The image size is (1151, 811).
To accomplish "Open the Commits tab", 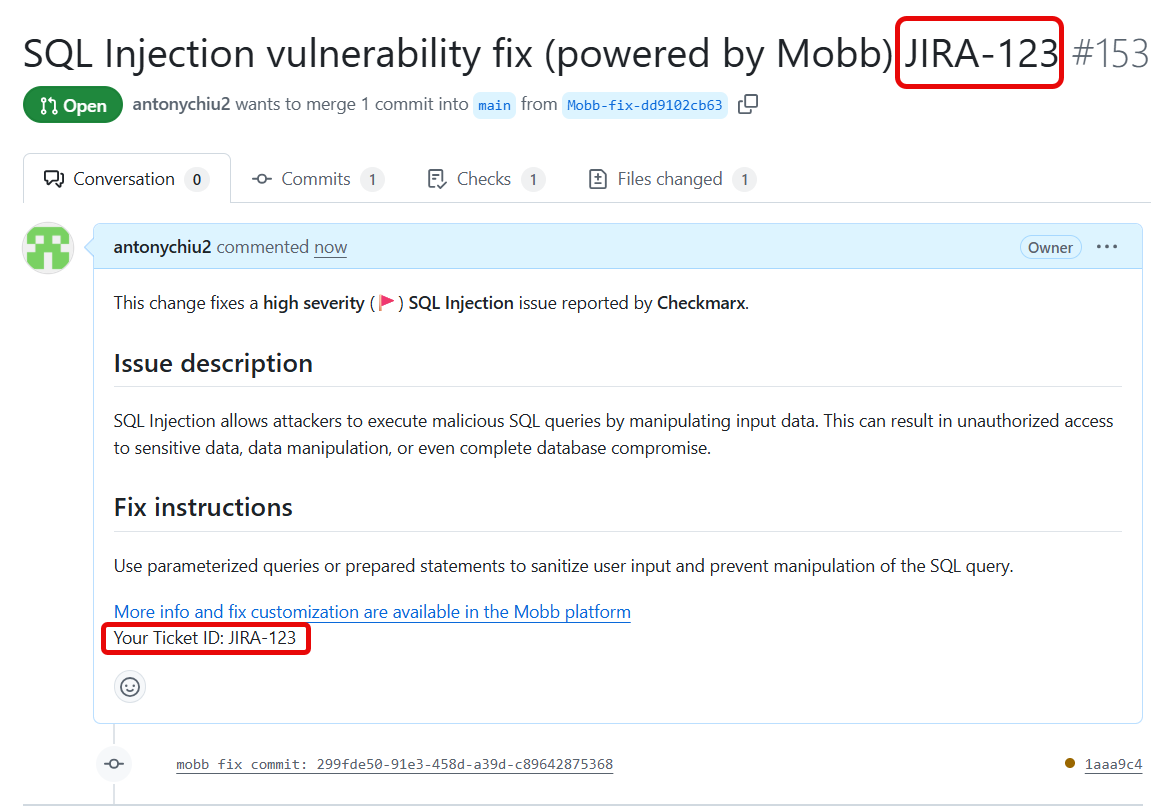I will (316, 179).
